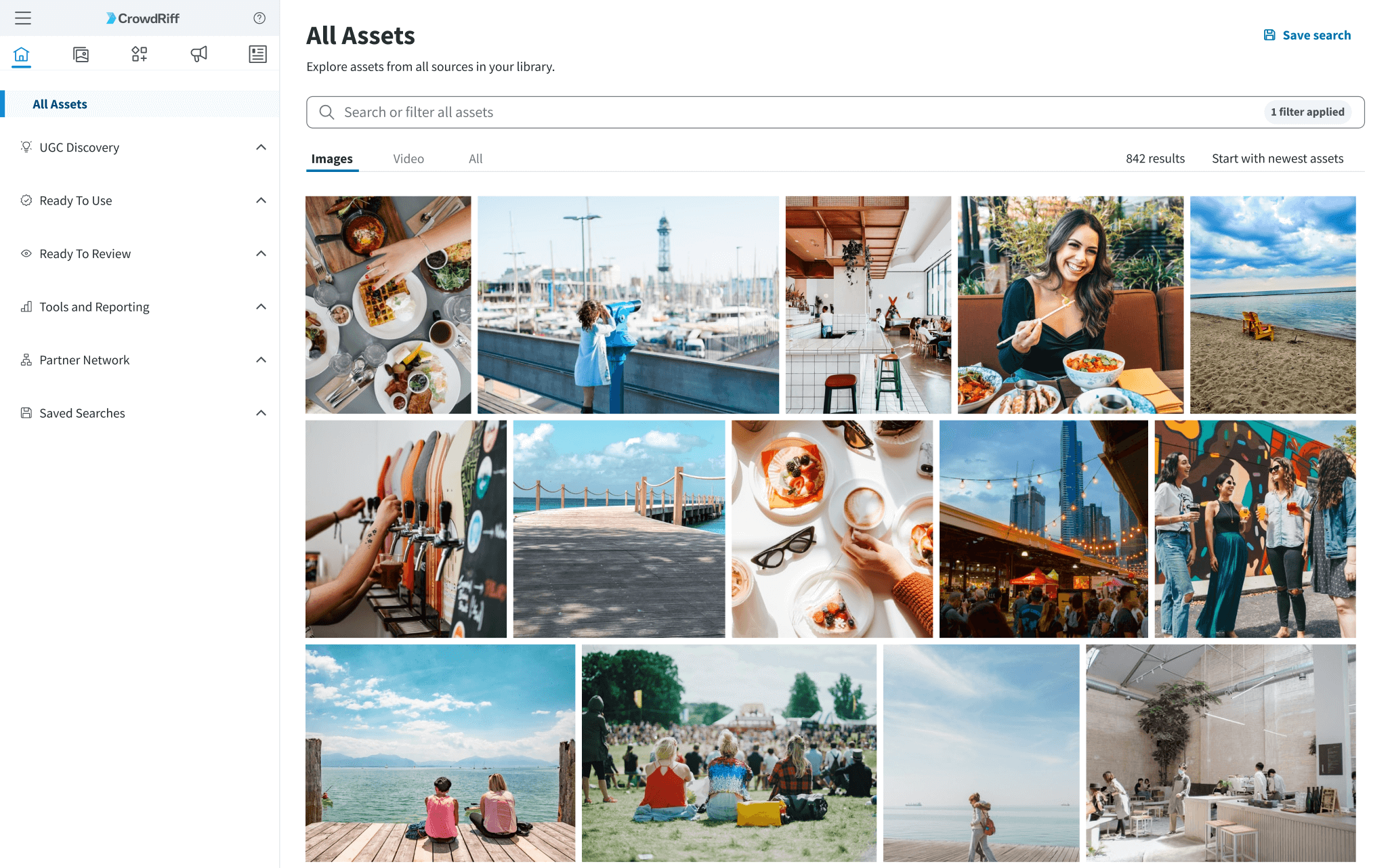1390x868 pixels.
Task: Toggle the Tools and Reporting chevron
Action: (x=261, y=307)
